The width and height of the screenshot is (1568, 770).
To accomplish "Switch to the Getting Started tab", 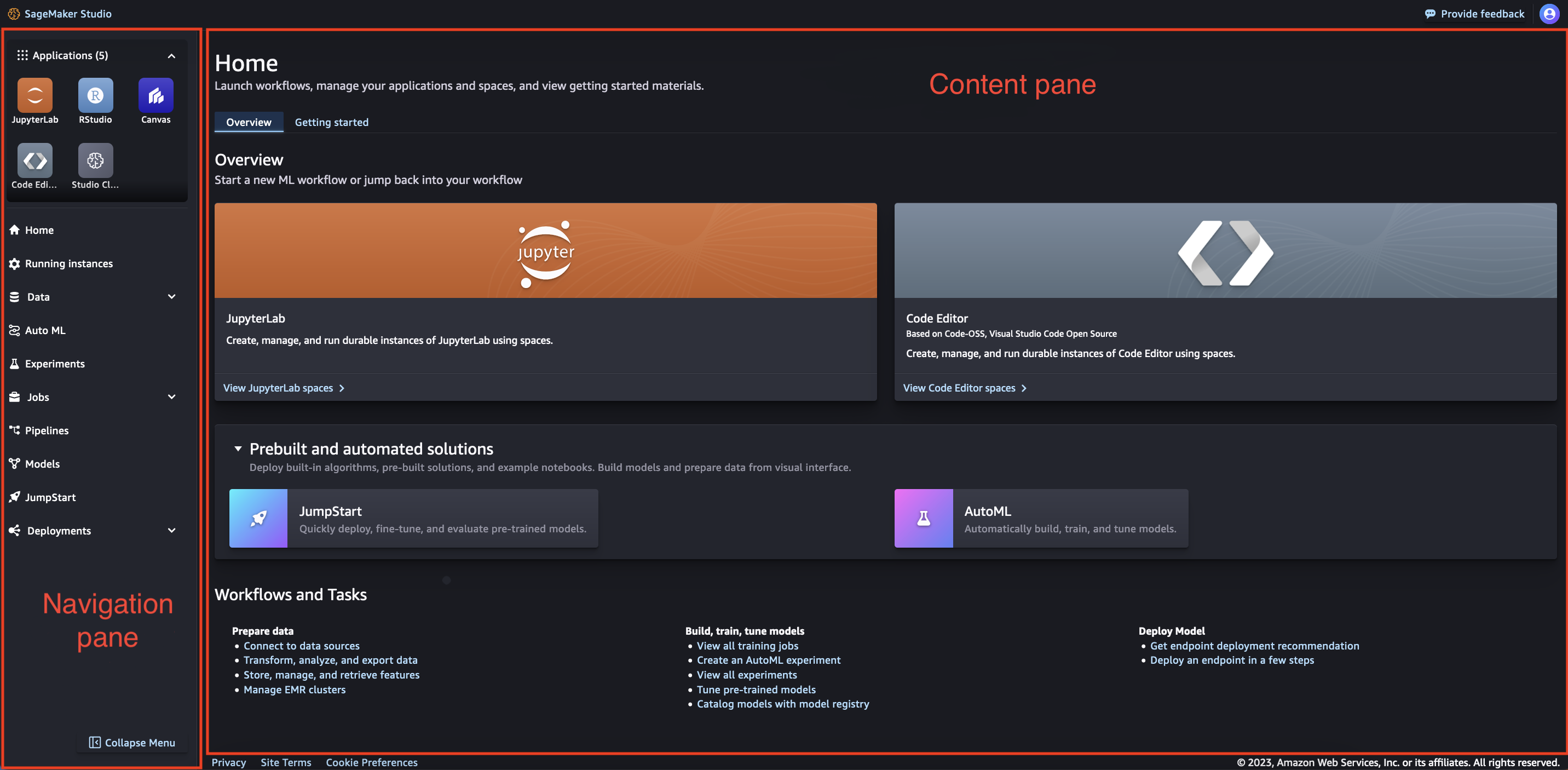I will (x=331, y=120).
